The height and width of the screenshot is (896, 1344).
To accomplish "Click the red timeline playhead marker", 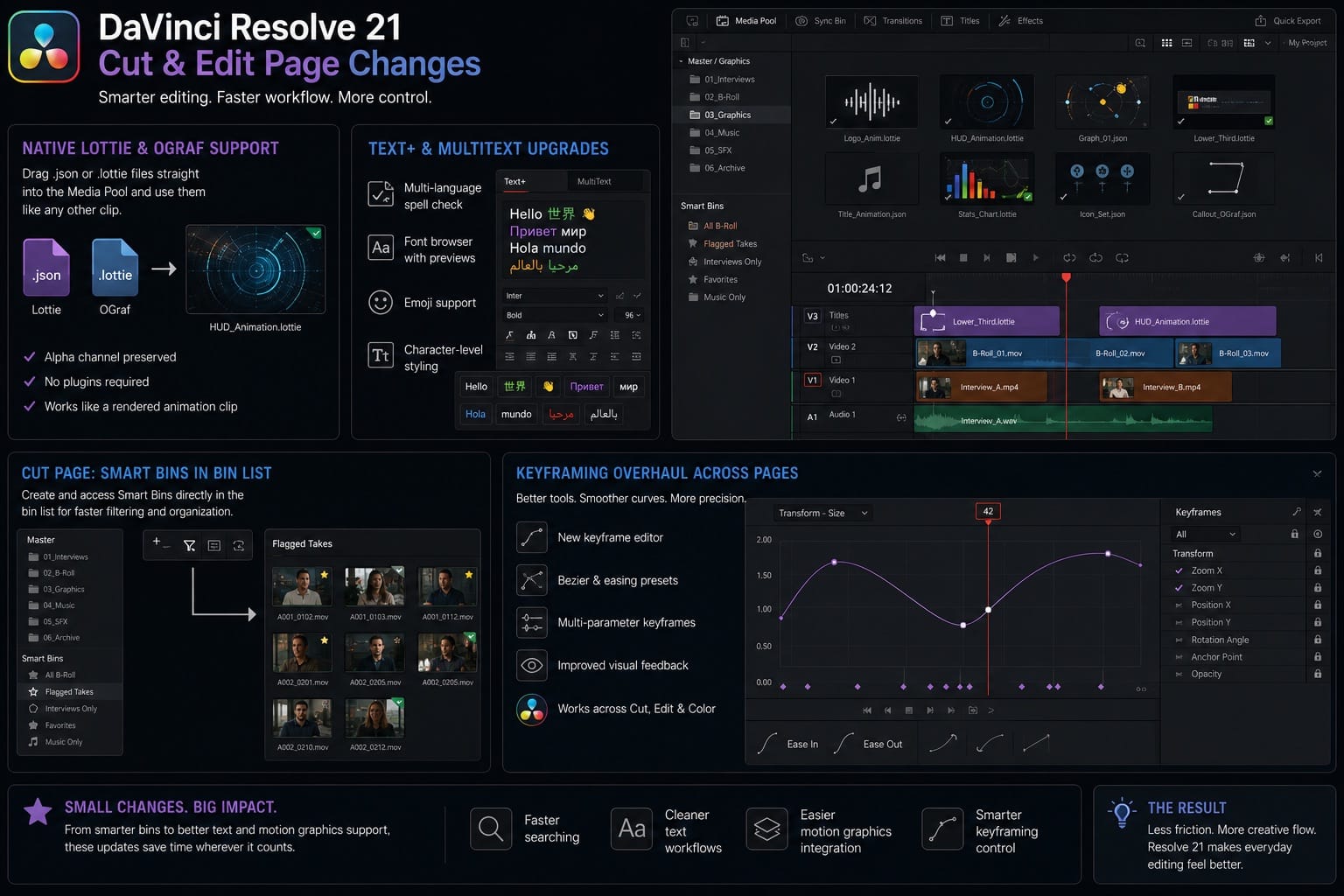I will (x=1066, y=277).
